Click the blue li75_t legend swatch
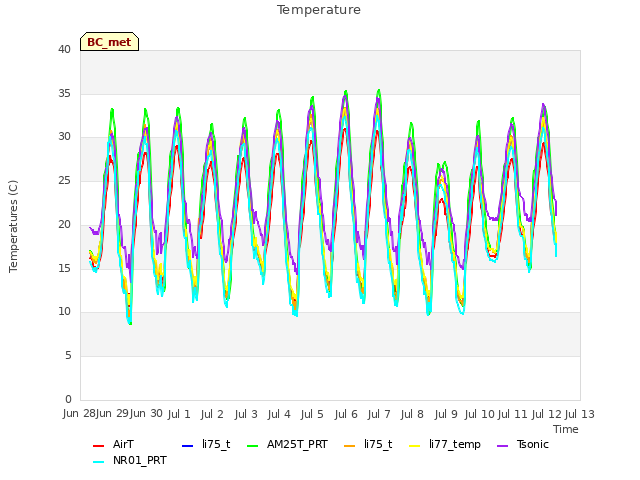Image resolution: width=640 pixels, height=480 pixels. click(x=187, y=445)
